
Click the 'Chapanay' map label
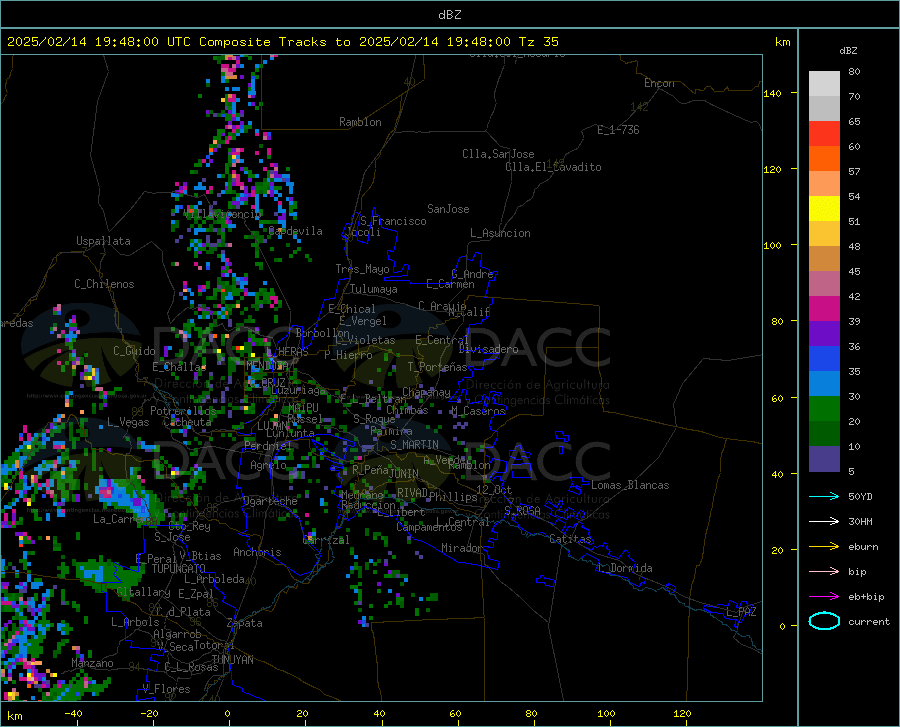pos(426,392)
